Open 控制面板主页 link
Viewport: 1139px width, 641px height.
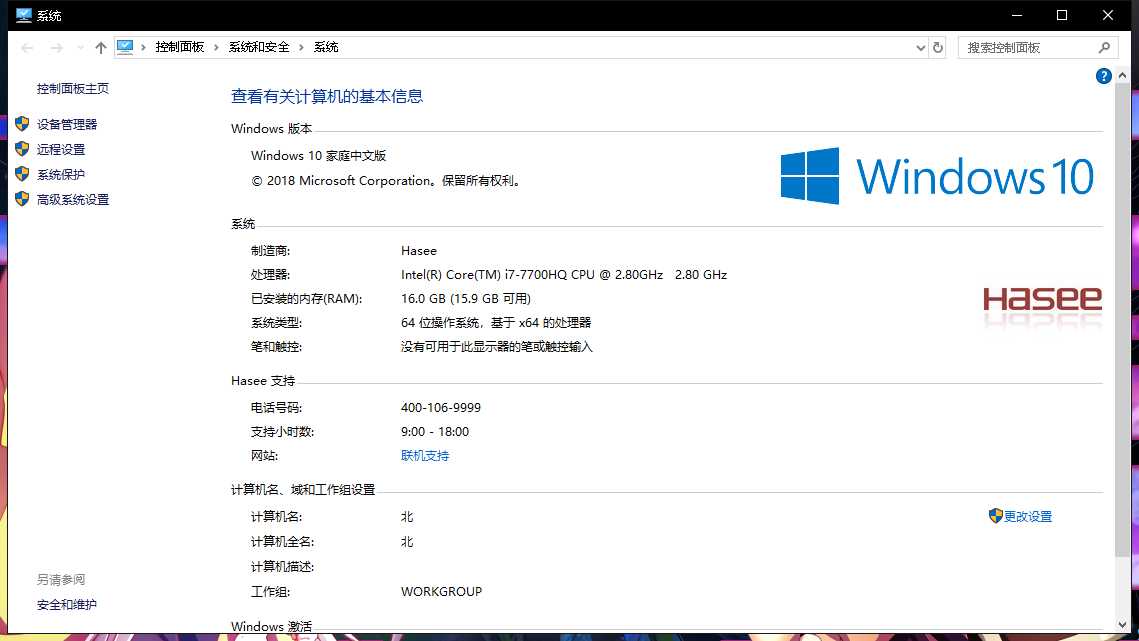click(73, 89)
